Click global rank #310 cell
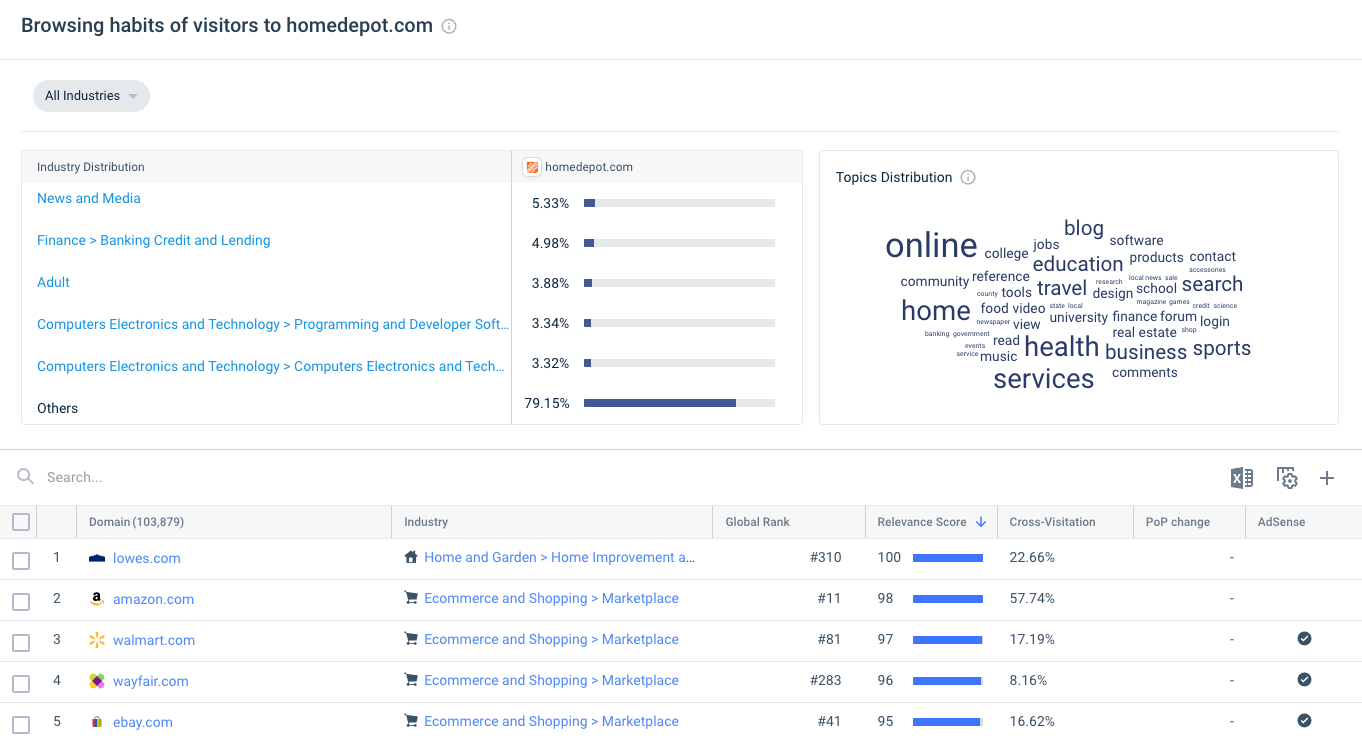 [x=825, y=557]
